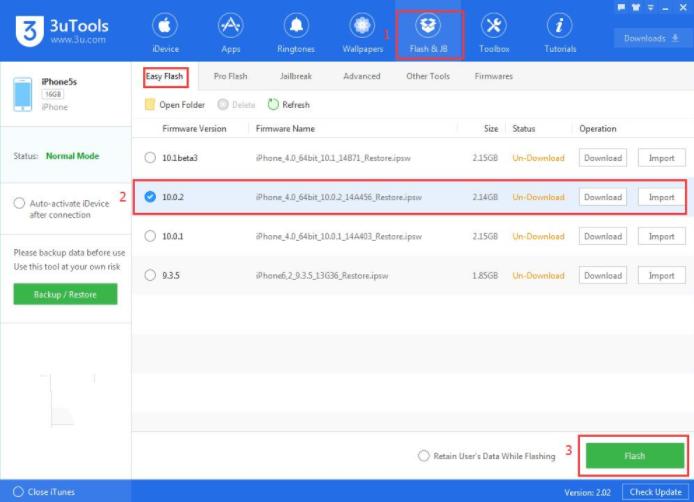Click the 16GB capacity label
The image size is (694, 502).
(53, 94)
